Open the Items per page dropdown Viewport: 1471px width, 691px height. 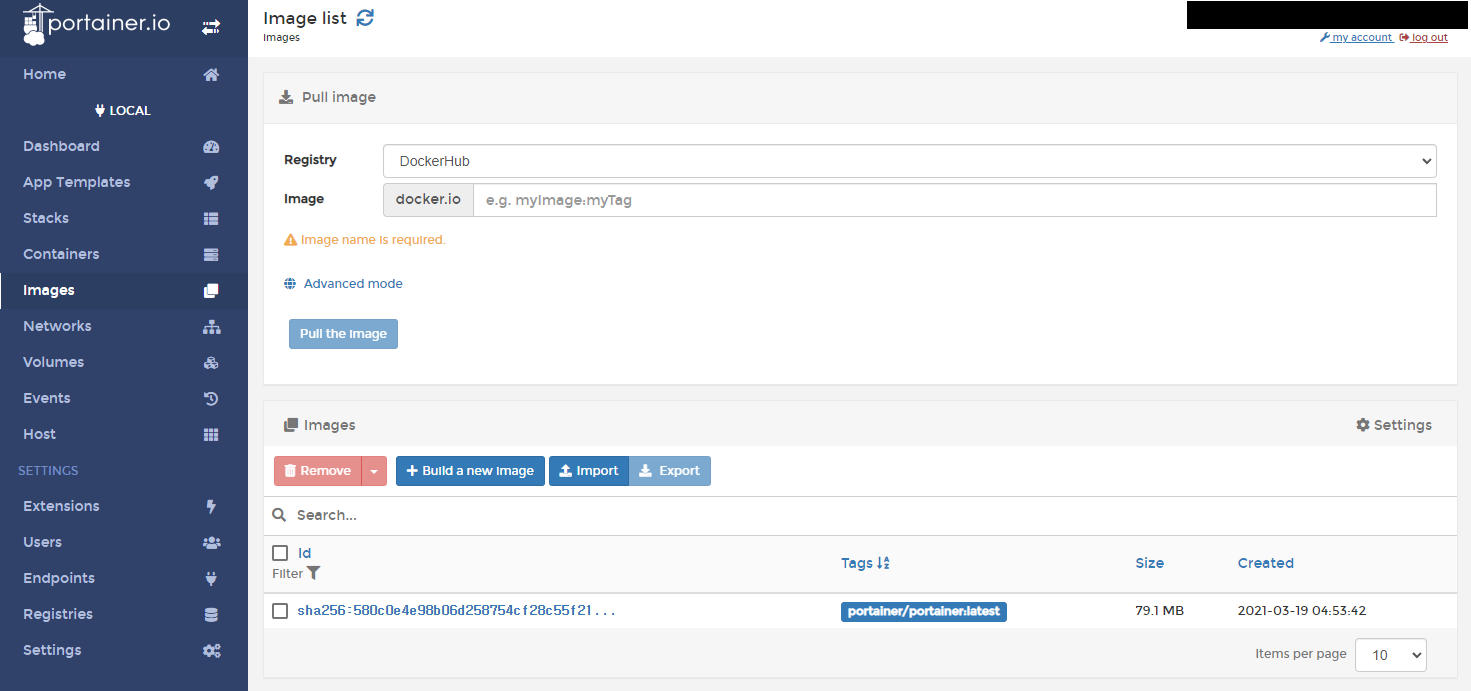pos(1391,655)
